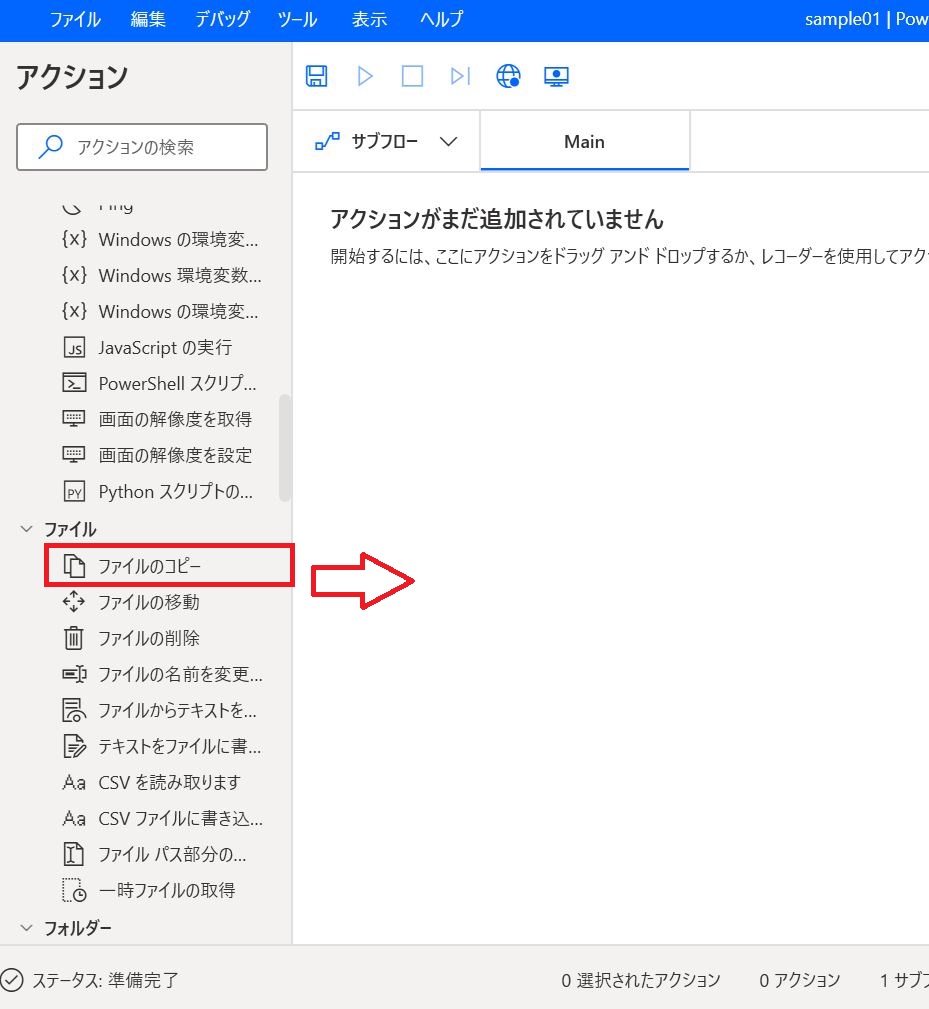Screen dimensions: 929x1009
Task: Switch to the Main tab
Action: click(x=584, y=141)
